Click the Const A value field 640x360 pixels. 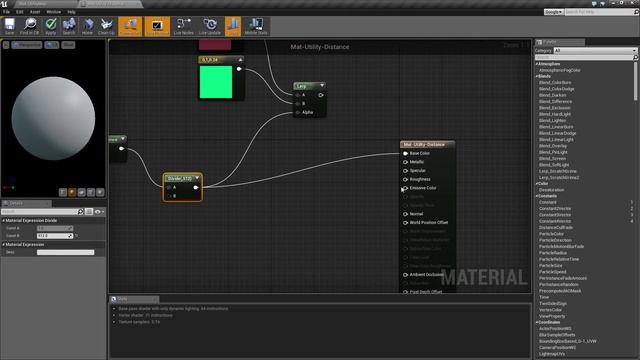(55, 228)
